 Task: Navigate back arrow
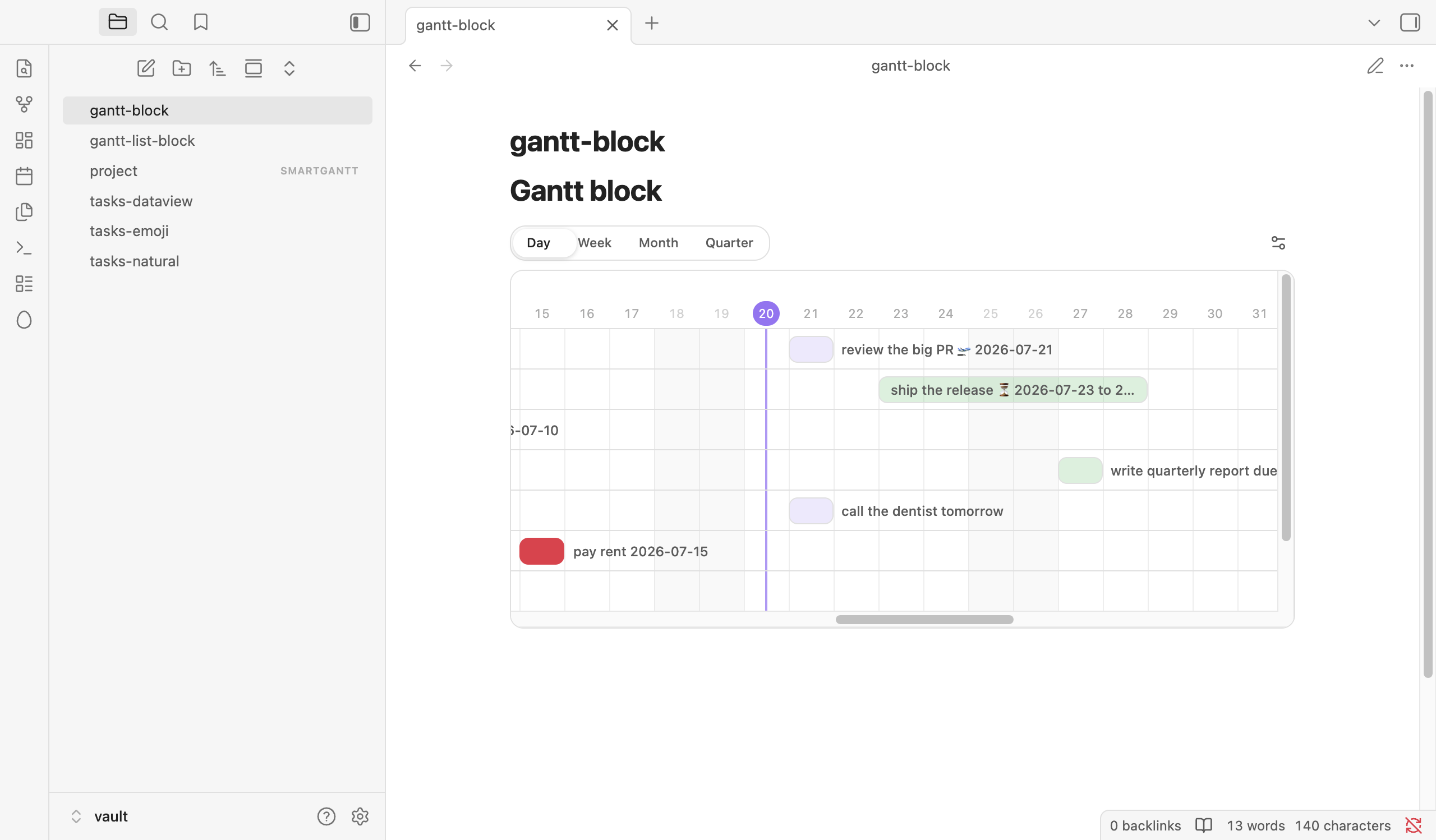[x=415, y=66]
